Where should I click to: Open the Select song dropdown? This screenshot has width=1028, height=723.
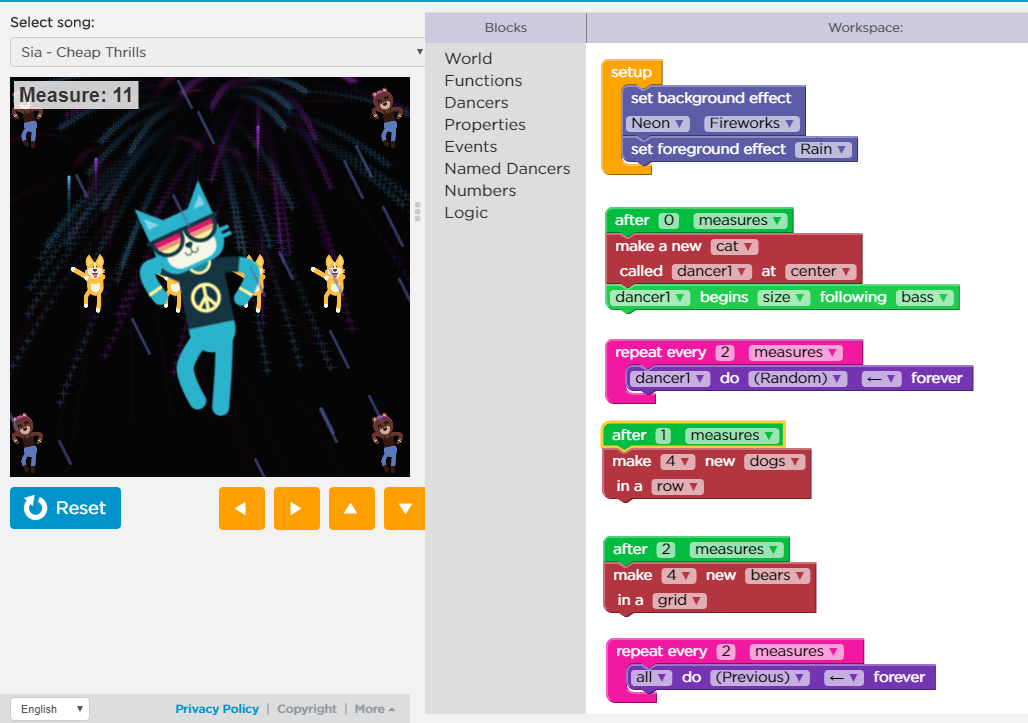coord(217,52)
